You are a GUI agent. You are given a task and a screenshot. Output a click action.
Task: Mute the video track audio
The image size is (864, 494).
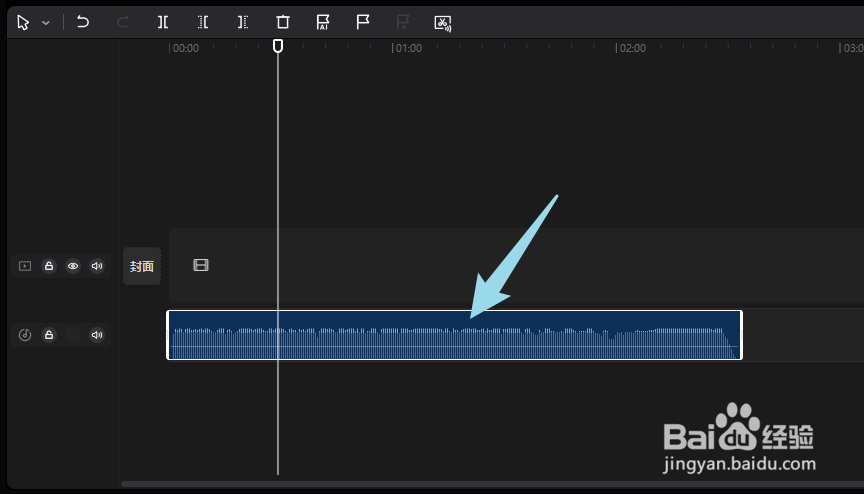[x=97, y=266]
